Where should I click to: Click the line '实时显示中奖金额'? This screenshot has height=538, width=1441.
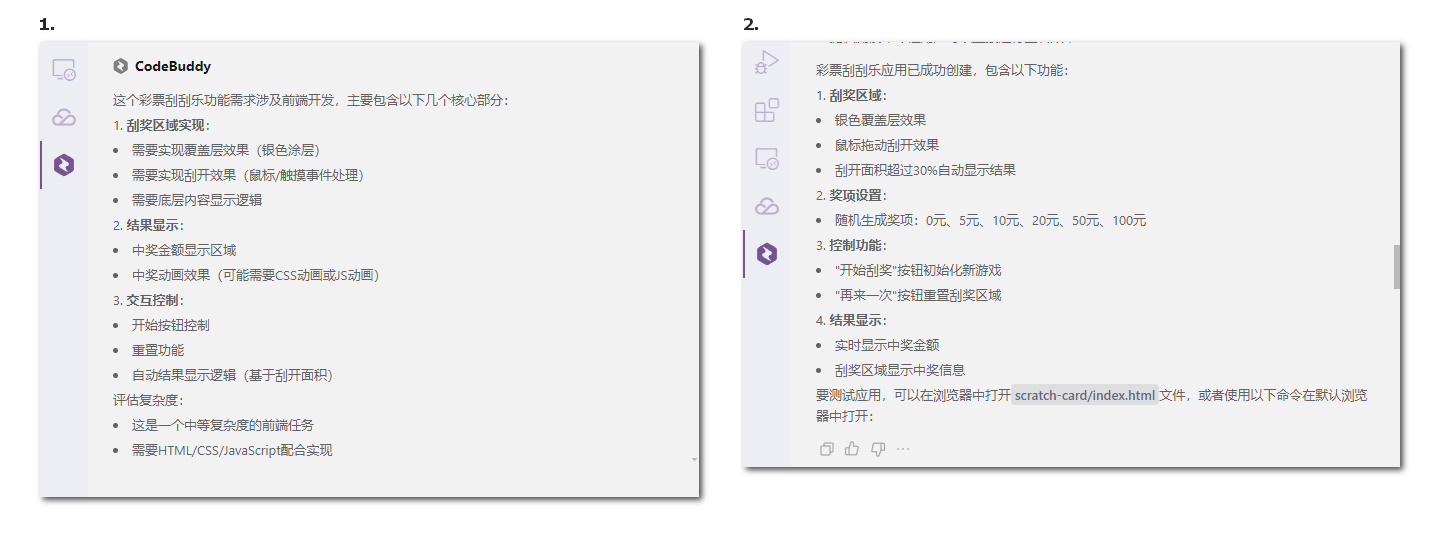pos(887,345)
